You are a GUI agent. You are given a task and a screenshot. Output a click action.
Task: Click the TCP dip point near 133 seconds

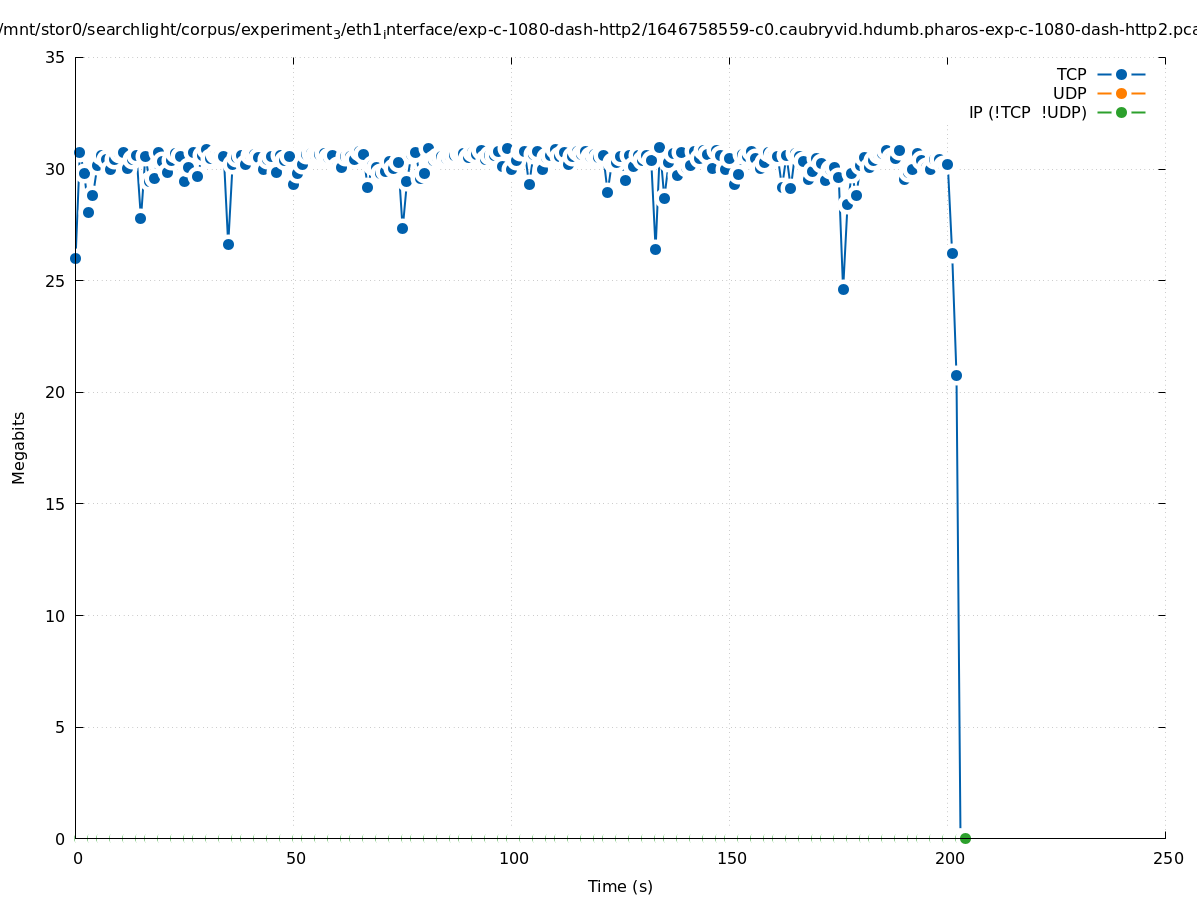coord(655,249)
